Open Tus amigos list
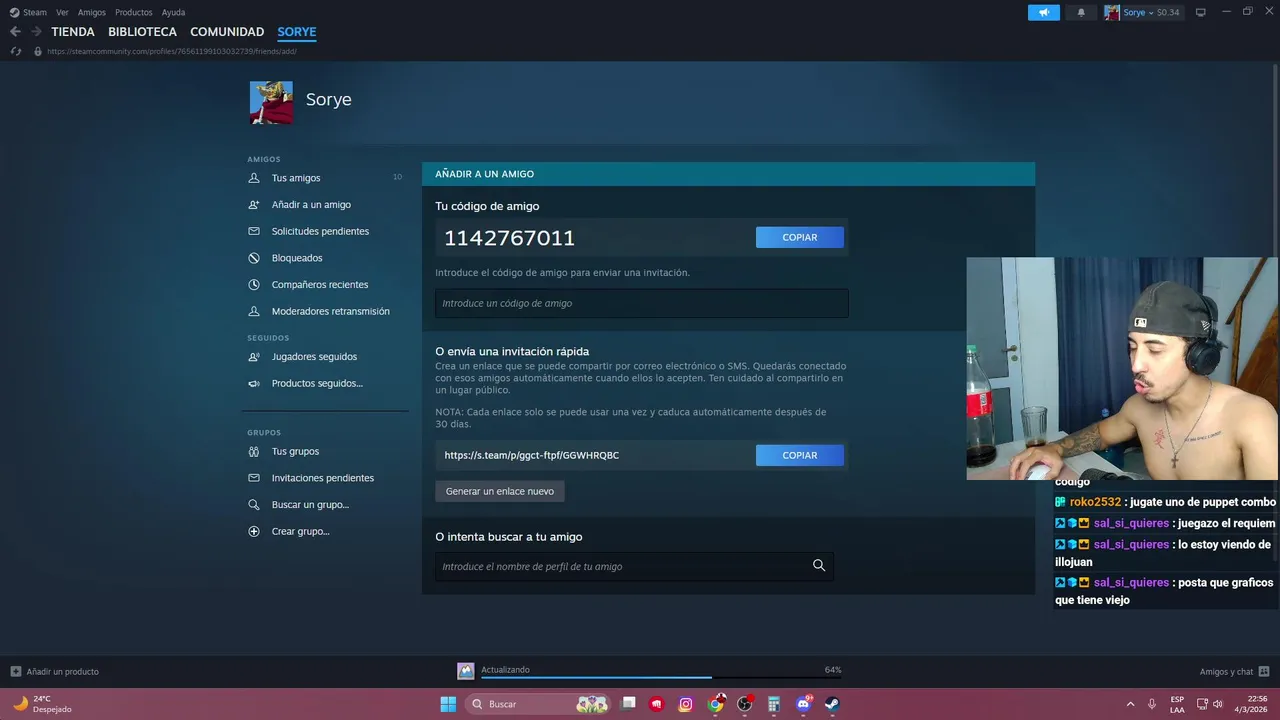The height and width of the screenshot is (720, 1280). point(296,178)
